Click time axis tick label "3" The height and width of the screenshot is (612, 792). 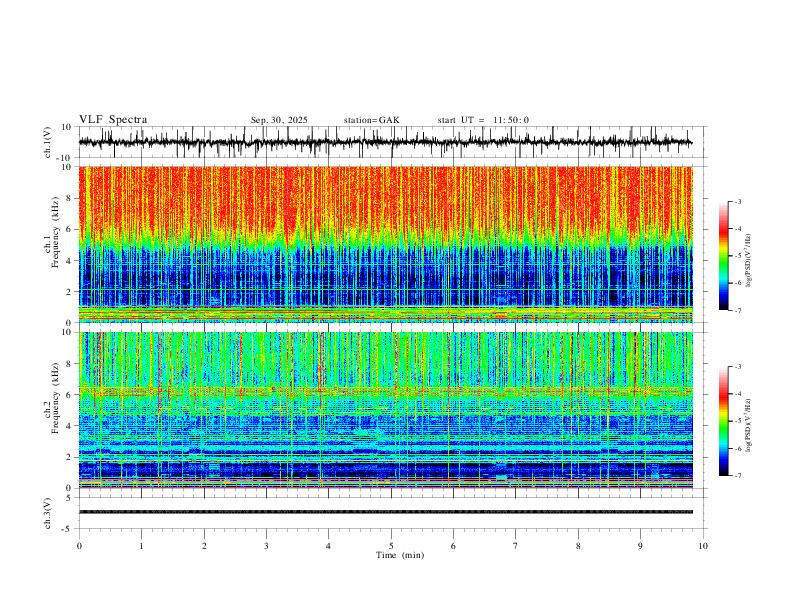(x=266, y=546)
